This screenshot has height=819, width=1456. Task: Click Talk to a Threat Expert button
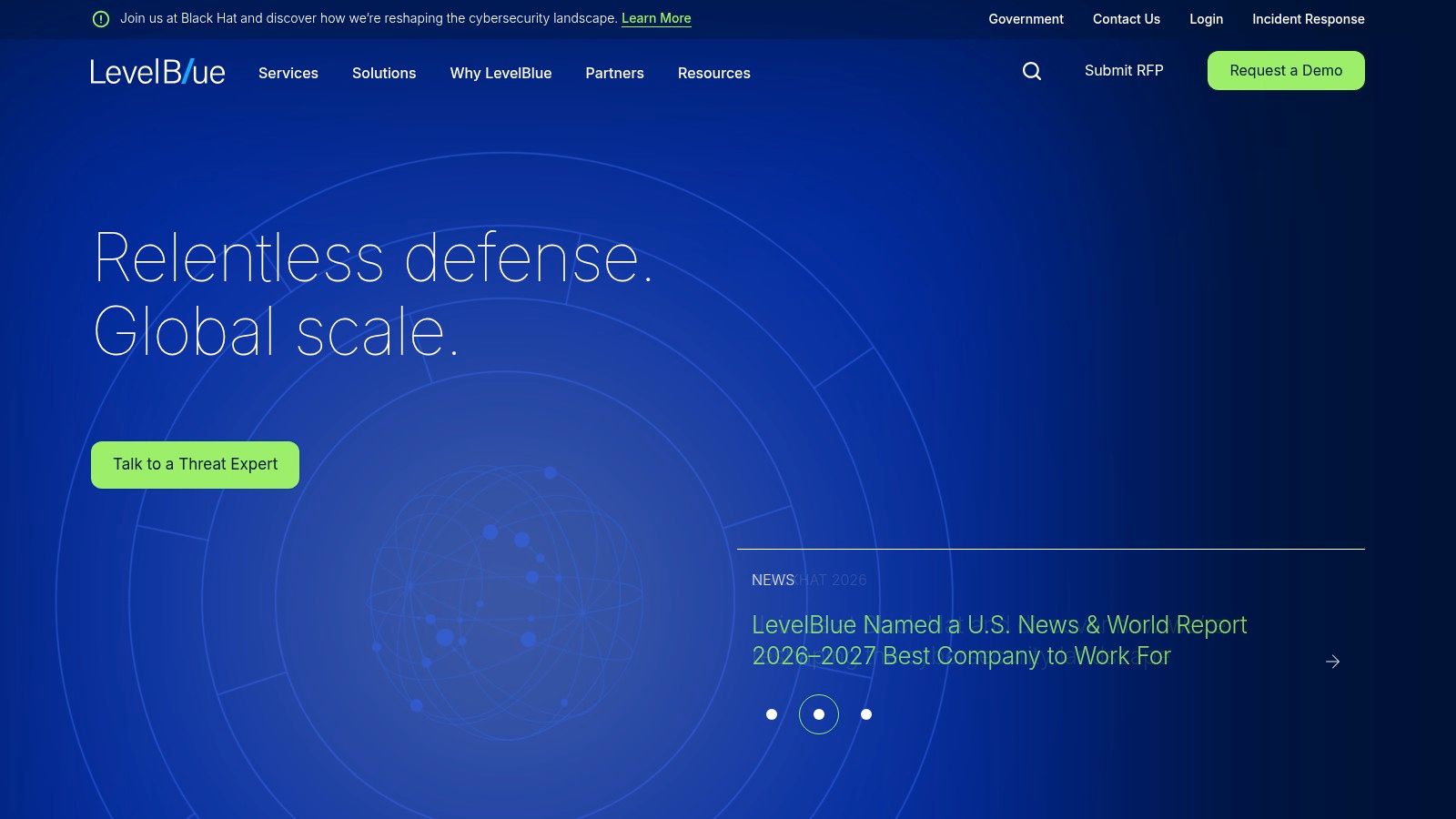195,465
